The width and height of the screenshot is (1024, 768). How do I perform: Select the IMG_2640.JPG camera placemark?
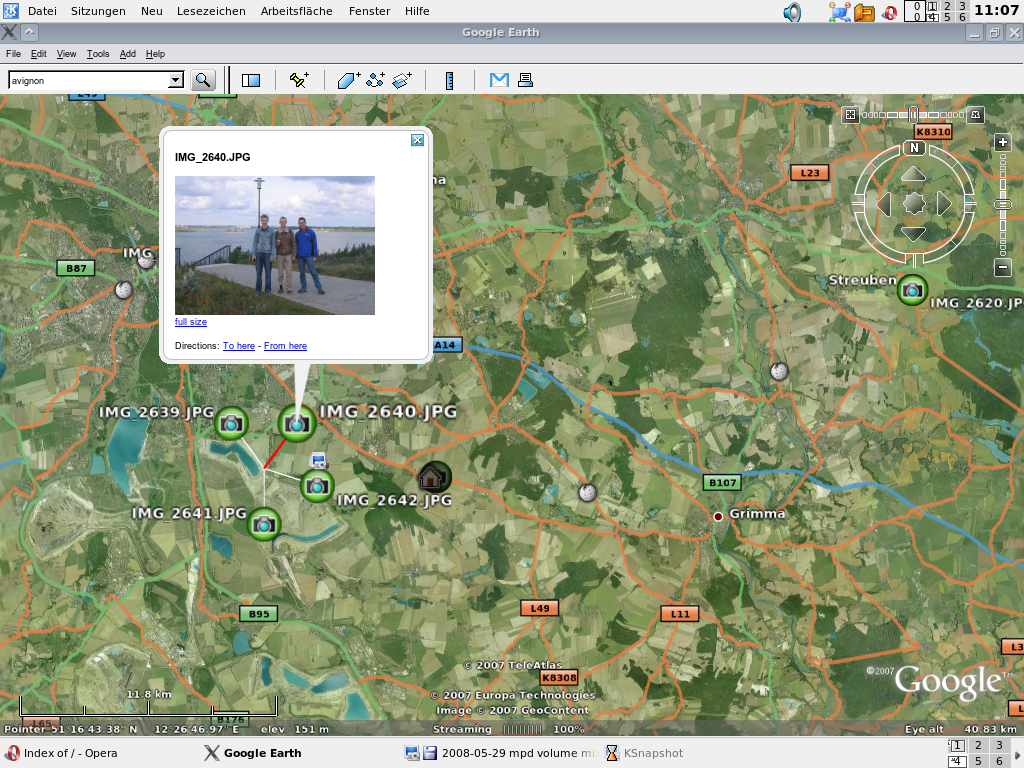tap(297, 423)
